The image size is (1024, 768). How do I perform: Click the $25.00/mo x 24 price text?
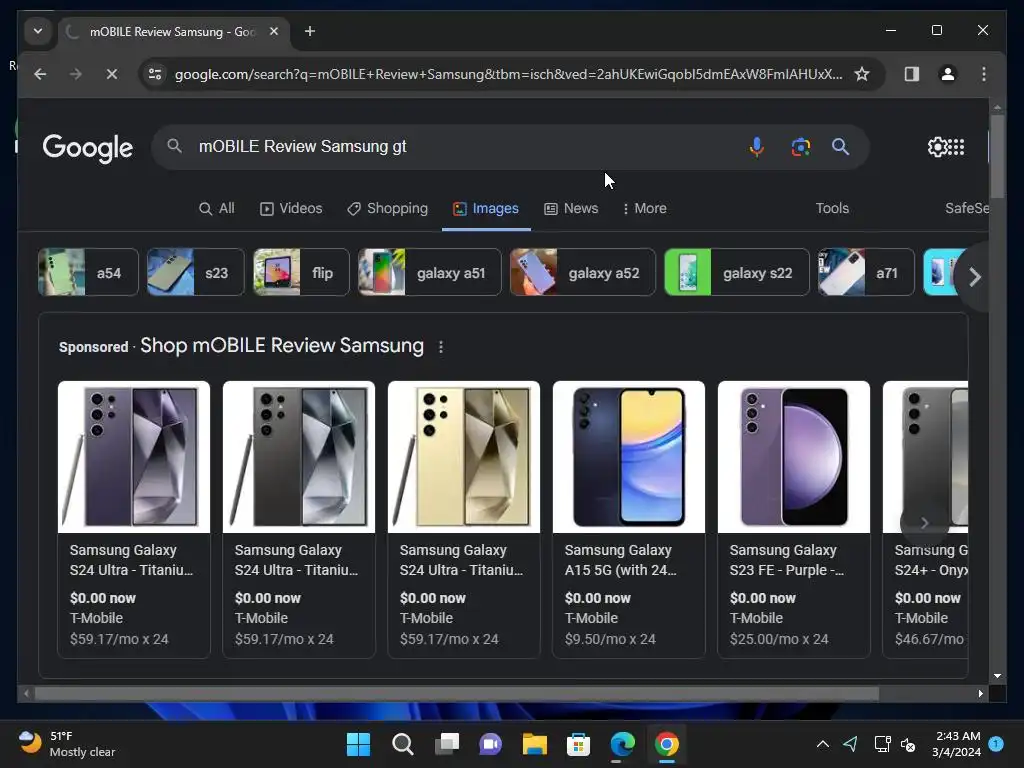coord(779,639)
